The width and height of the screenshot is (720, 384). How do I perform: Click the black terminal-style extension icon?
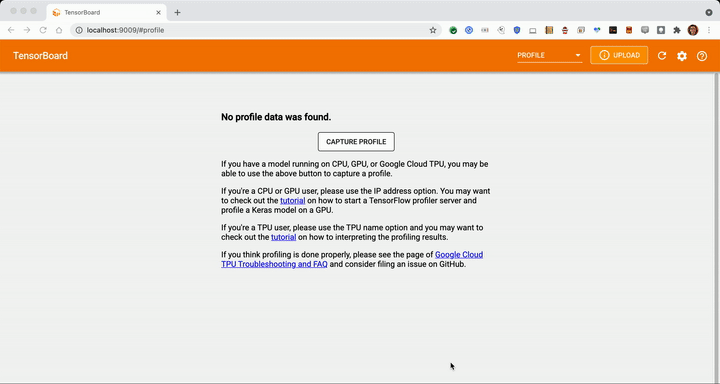pos(613,30)
